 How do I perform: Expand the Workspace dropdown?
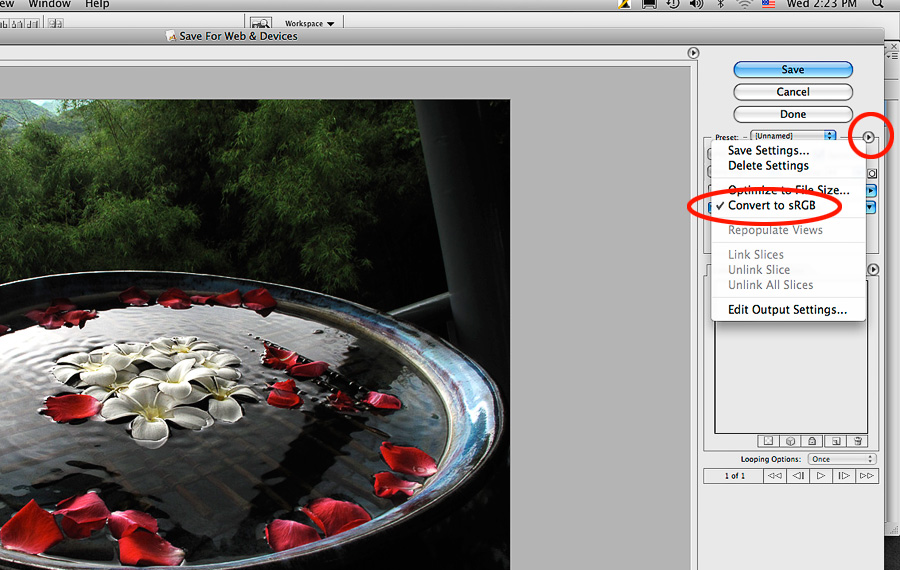coord(309,23)
